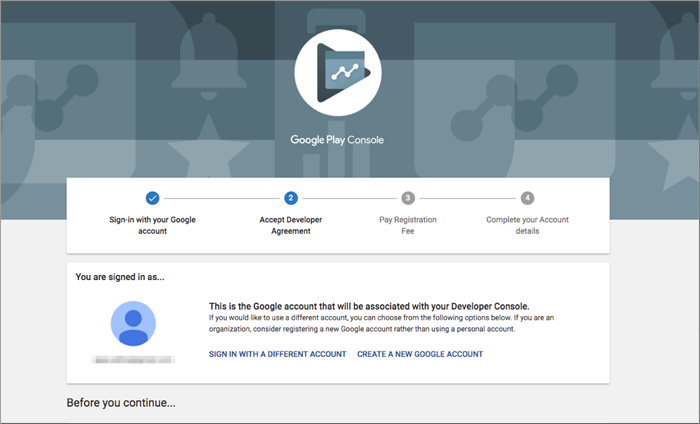This screenshot has height=424, width=700.
Task: Select the step 3 number circle
Action: click(x=407, y=198)
